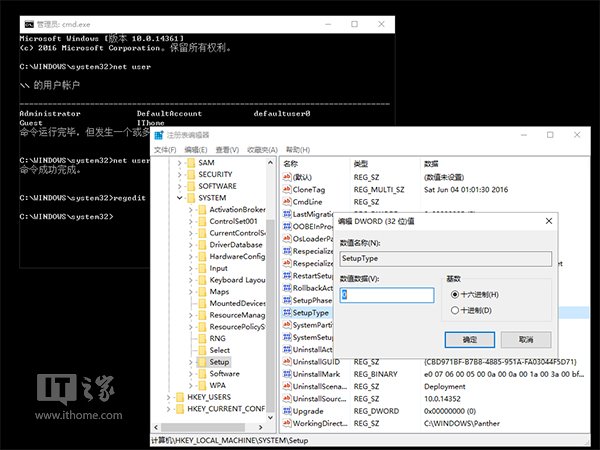Expand the SOFTWARE key under HKEY_LOCAL_MACHINE
The image size is (600, 450).
click(178, 186)
